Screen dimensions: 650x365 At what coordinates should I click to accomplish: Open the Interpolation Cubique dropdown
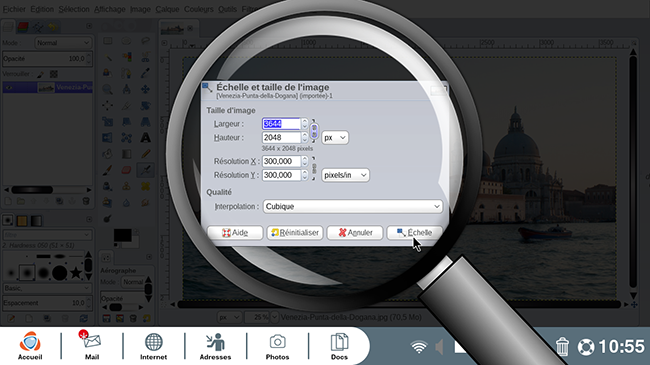[353, 206]
